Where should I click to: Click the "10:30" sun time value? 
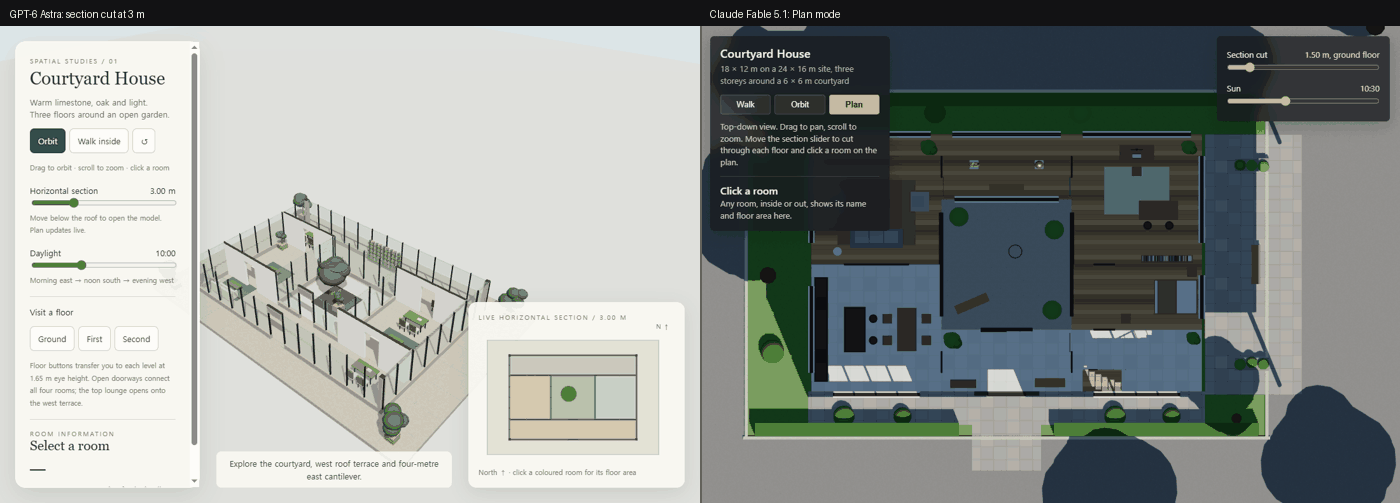click(1370, 88)
